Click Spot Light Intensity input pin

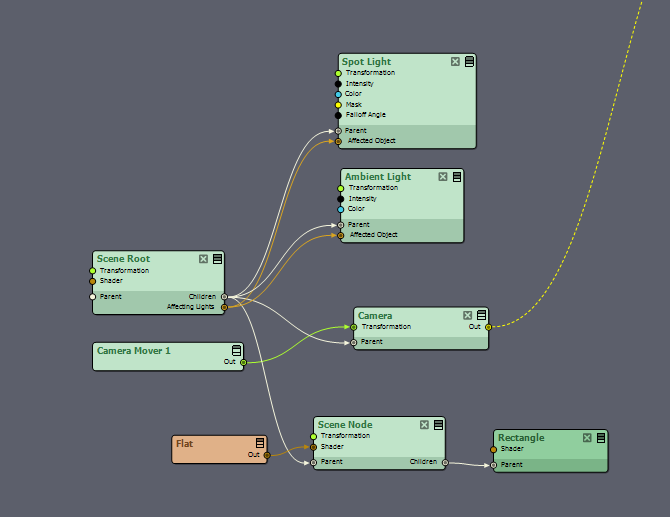click(x=338, y=84)
